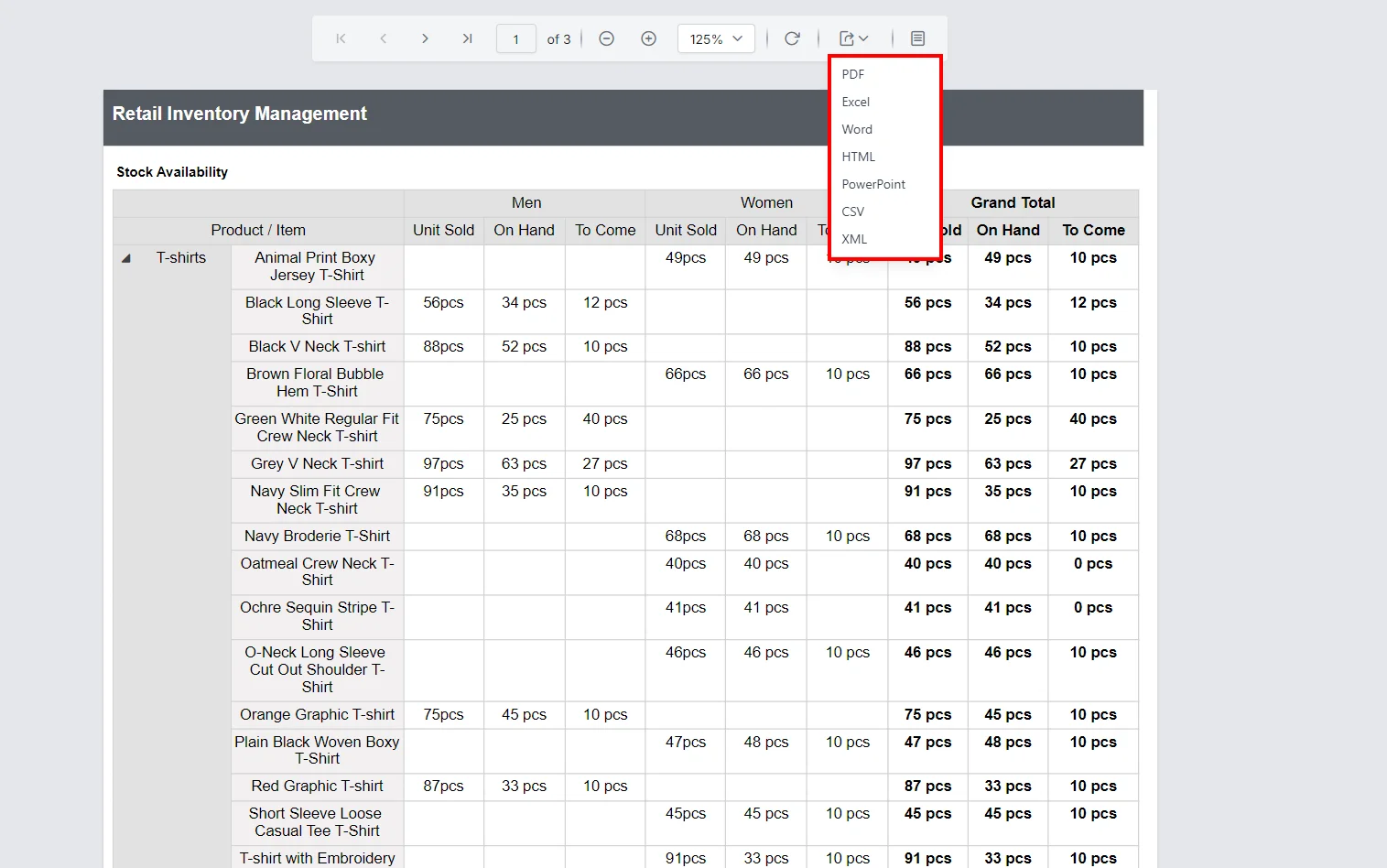Refresh the inventory report
Image resolution: width=1387 pixels, height=868 pixels.
click(792, 38)
